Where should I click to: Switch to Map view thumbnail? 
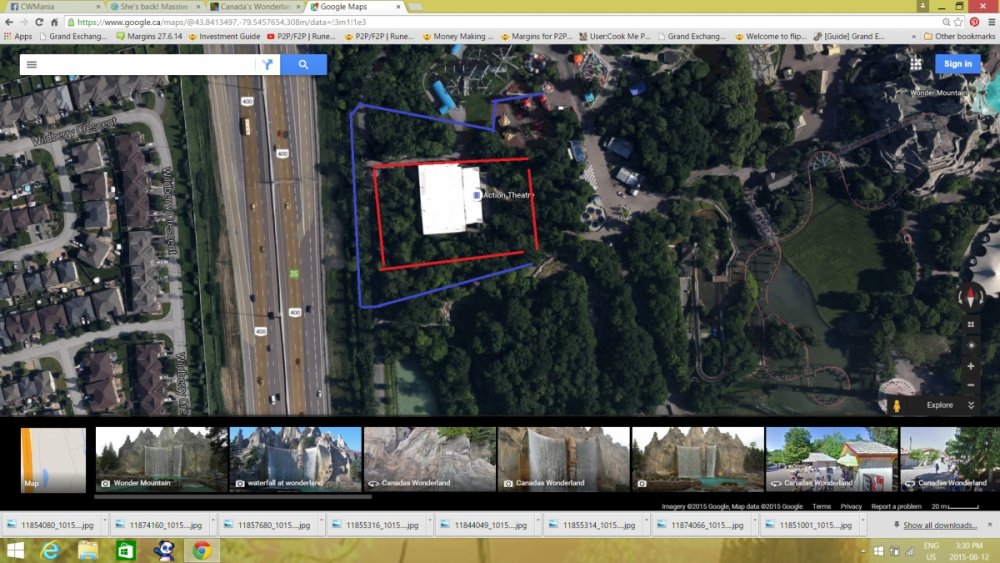pos(53,460)
